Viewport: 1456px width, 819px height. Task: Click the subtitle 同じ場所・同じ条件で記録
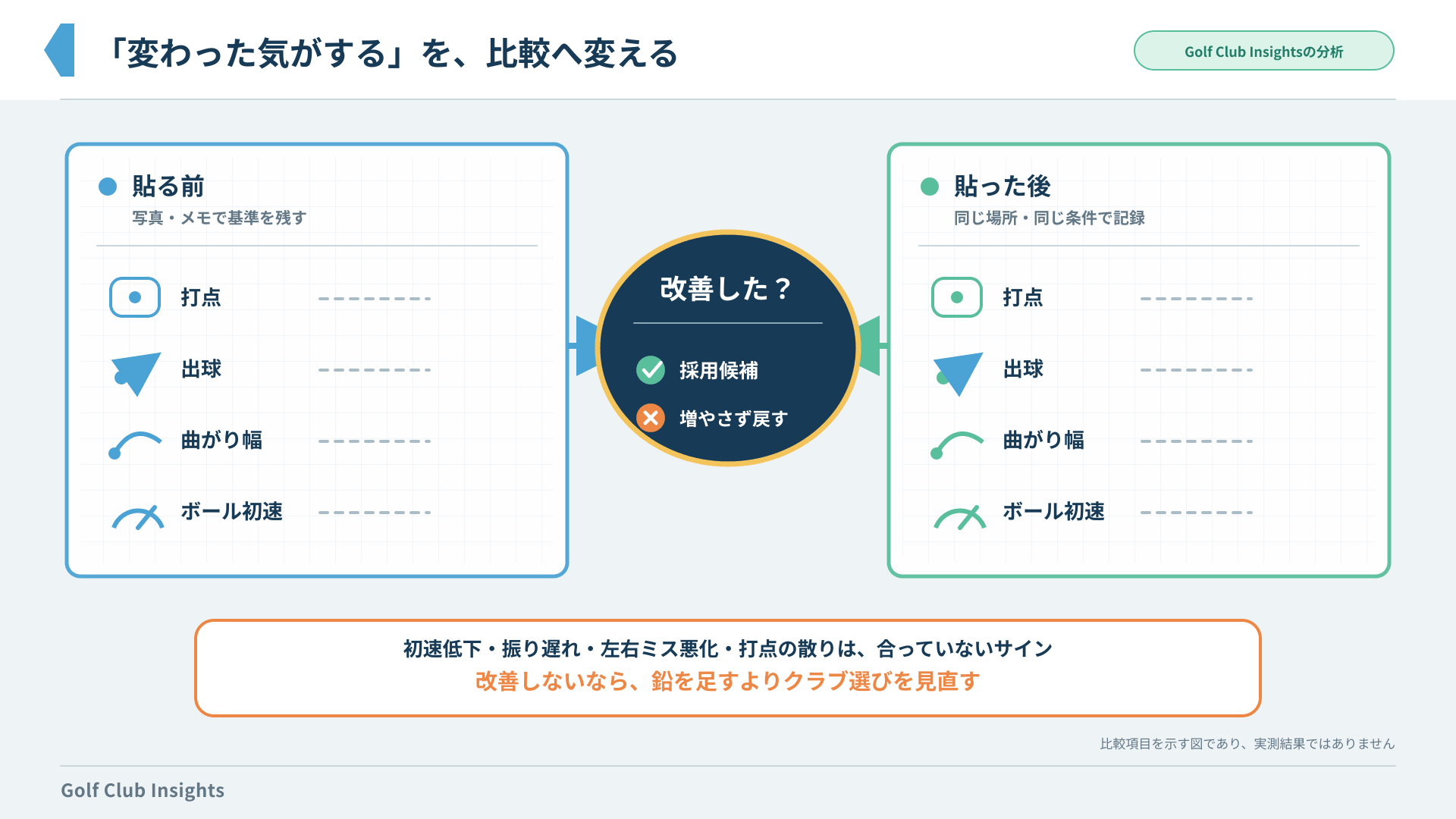(1050, 218)
